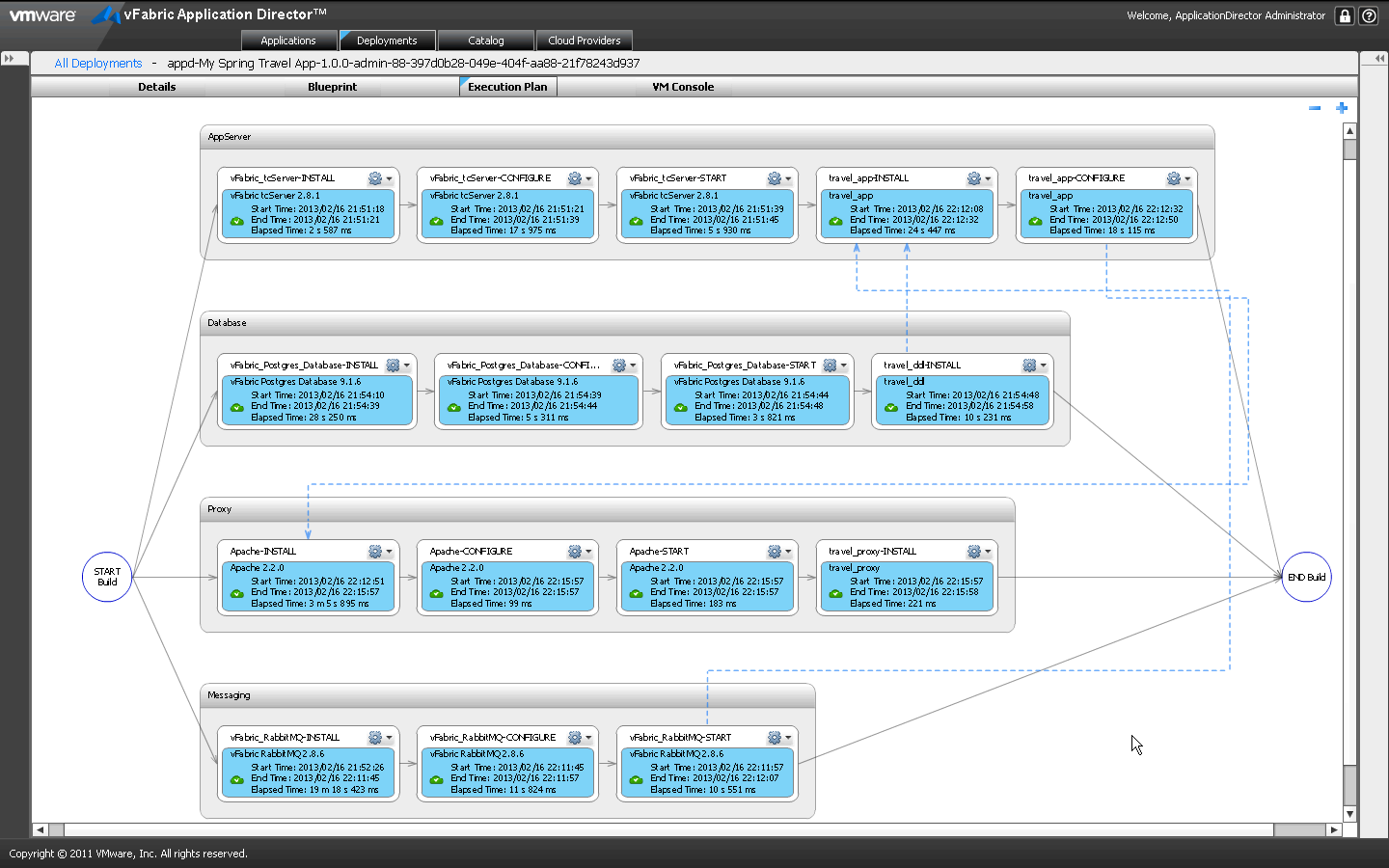Open gear menu on Apache-CONFIGURE task
Screen dimensions: 1389x868
click(x=575, y=552)
